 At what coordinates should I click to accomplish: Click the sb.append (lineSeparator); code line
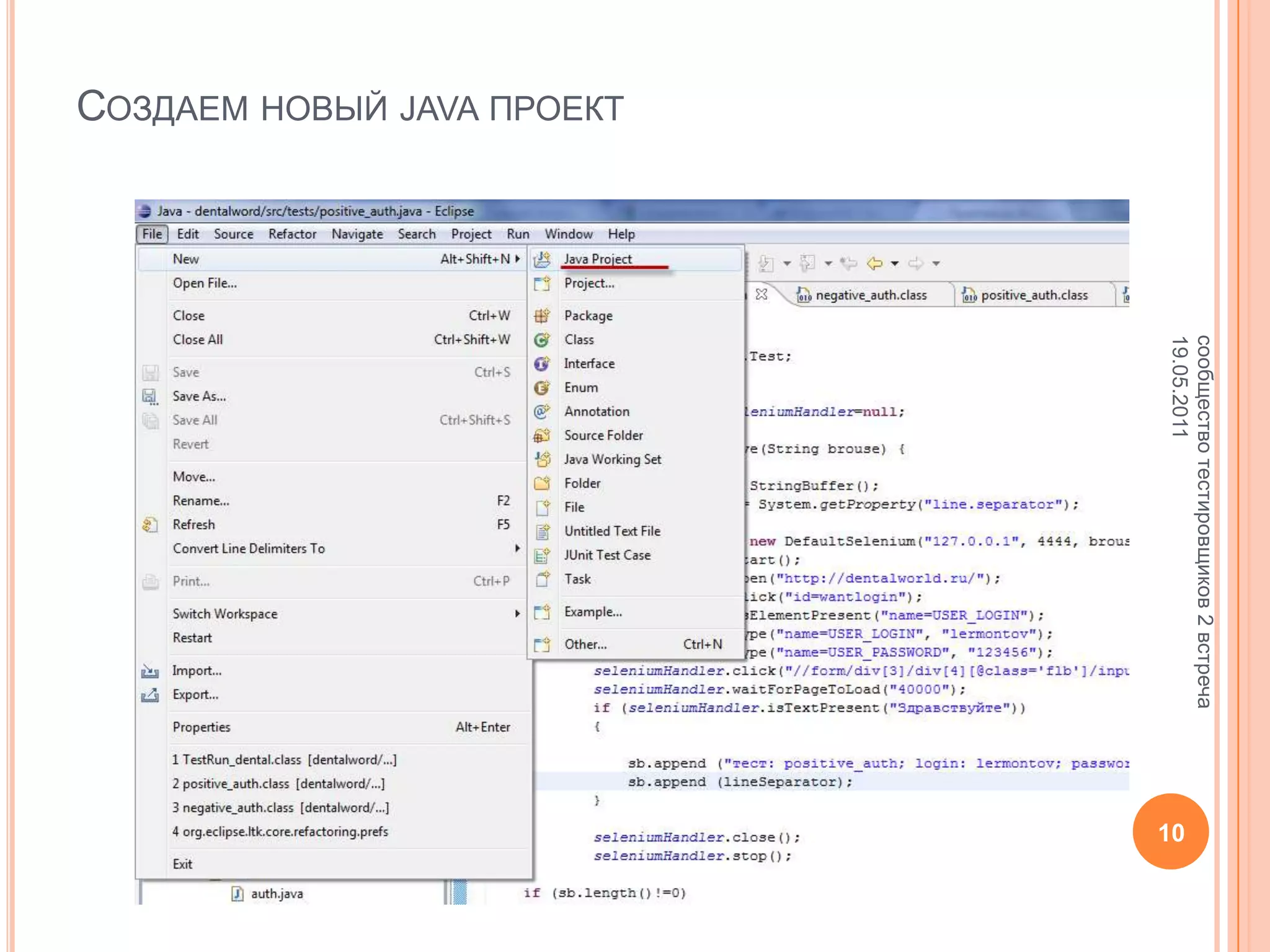coord(740,782)
